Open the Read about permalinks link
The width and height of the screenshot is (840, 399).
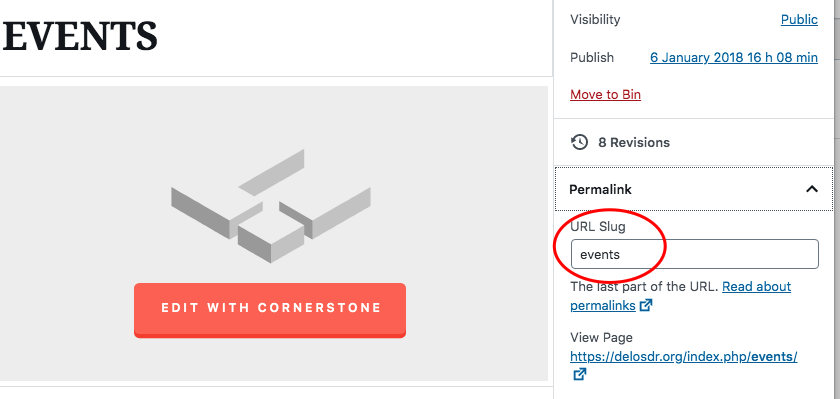[680, 296]
